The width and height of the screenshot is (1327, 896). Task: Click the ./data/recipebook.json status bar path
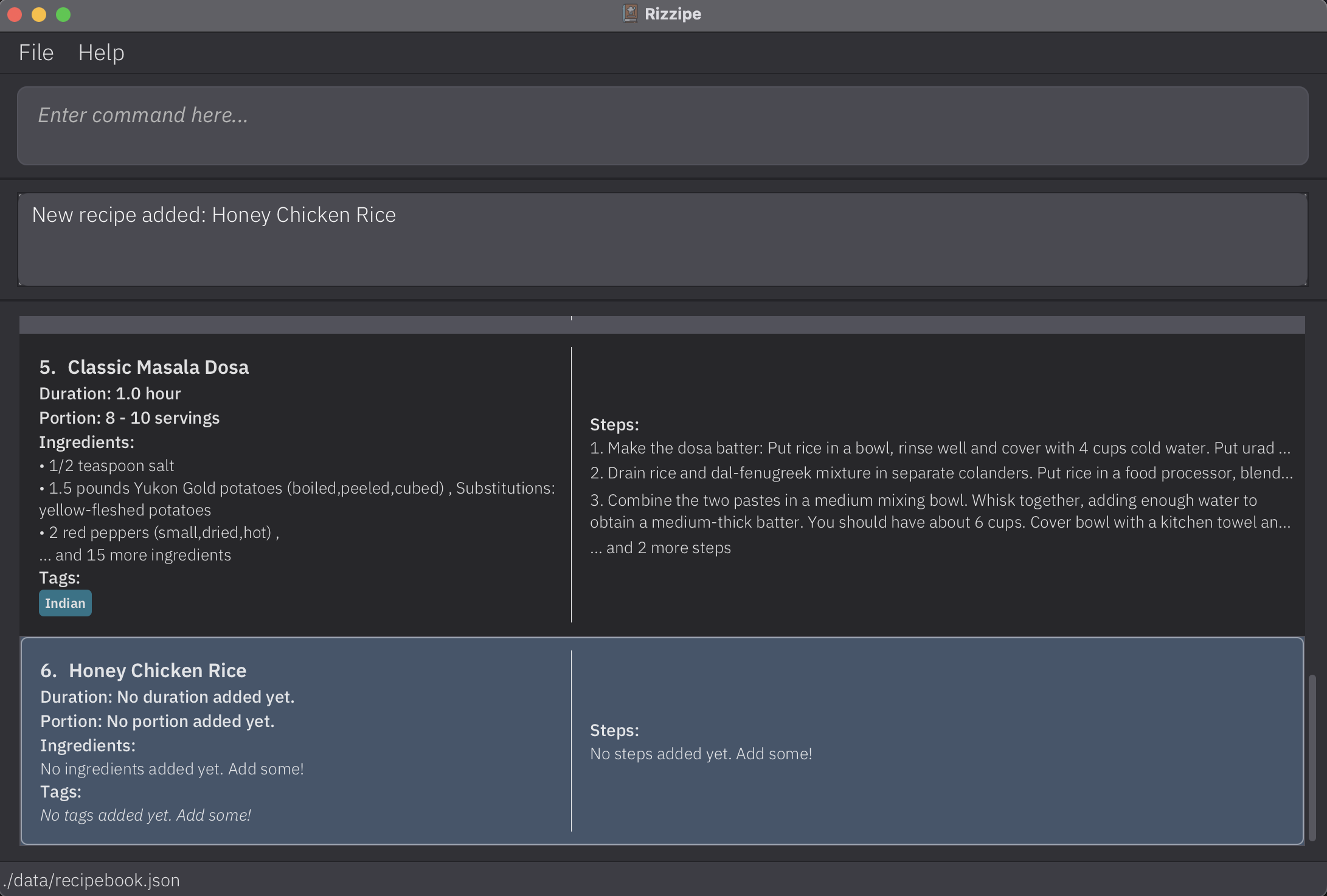point(91,880)
